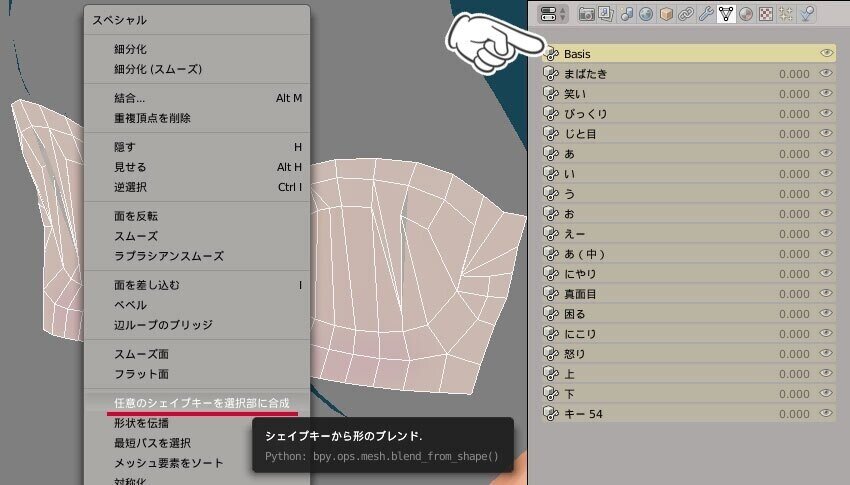Mute the にやり shape key eye icon
Image resolution: width=850 pixels, height=485 pixels.
[826, 273]
